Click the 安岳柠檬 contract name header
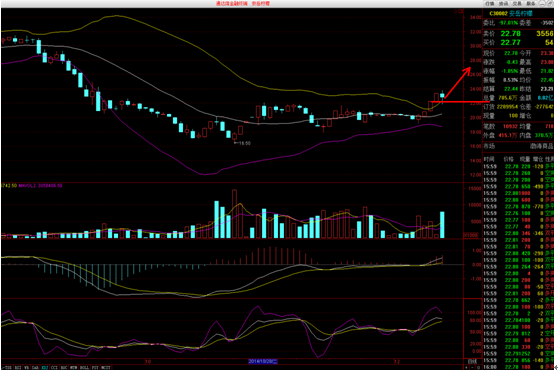558x370 pixels. coord(521,14)
